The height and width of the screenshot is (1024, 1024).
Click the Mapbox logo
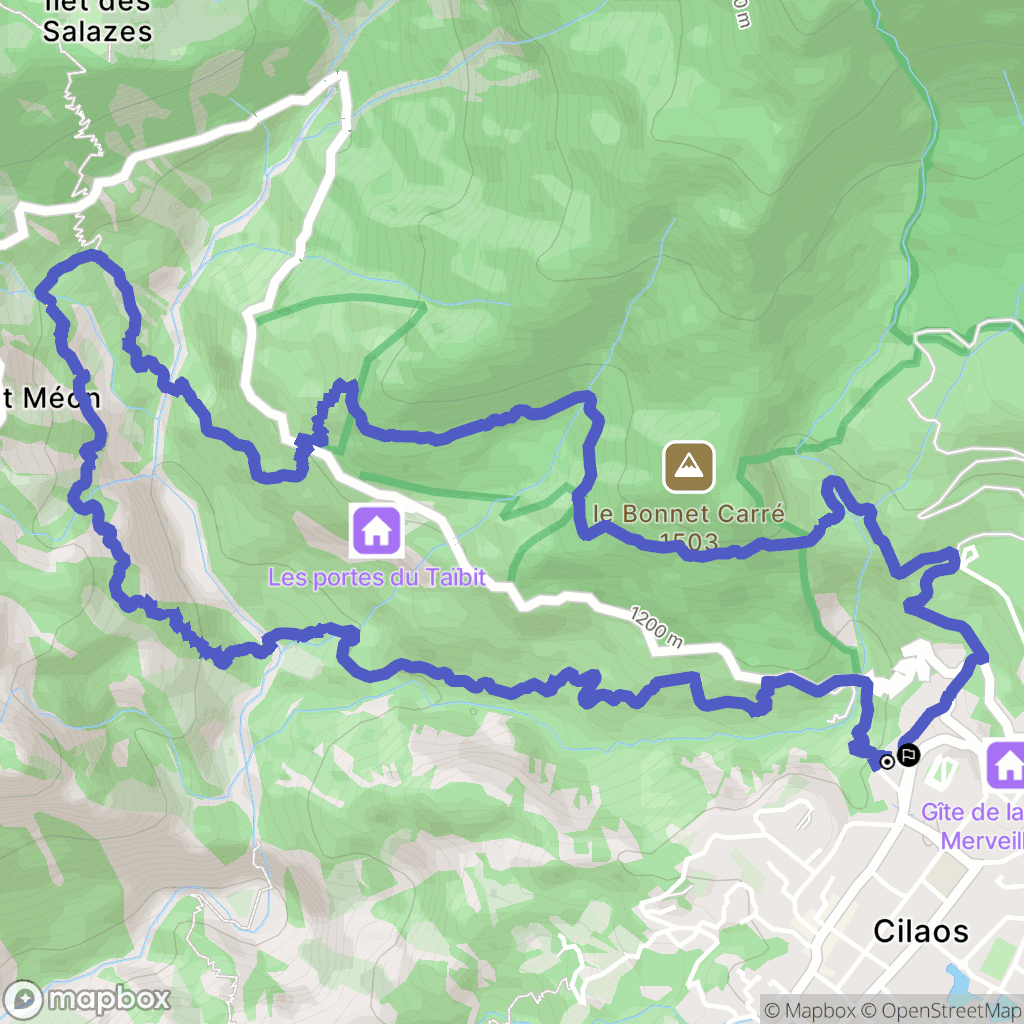click(87, 999)
